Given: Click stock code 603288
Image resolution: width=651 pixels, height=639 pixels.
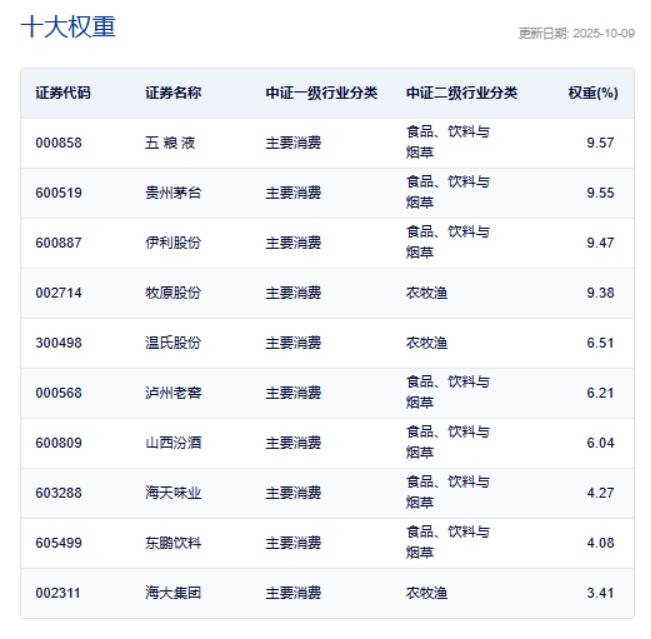Looking at the screenshot, I should point(59,493).
